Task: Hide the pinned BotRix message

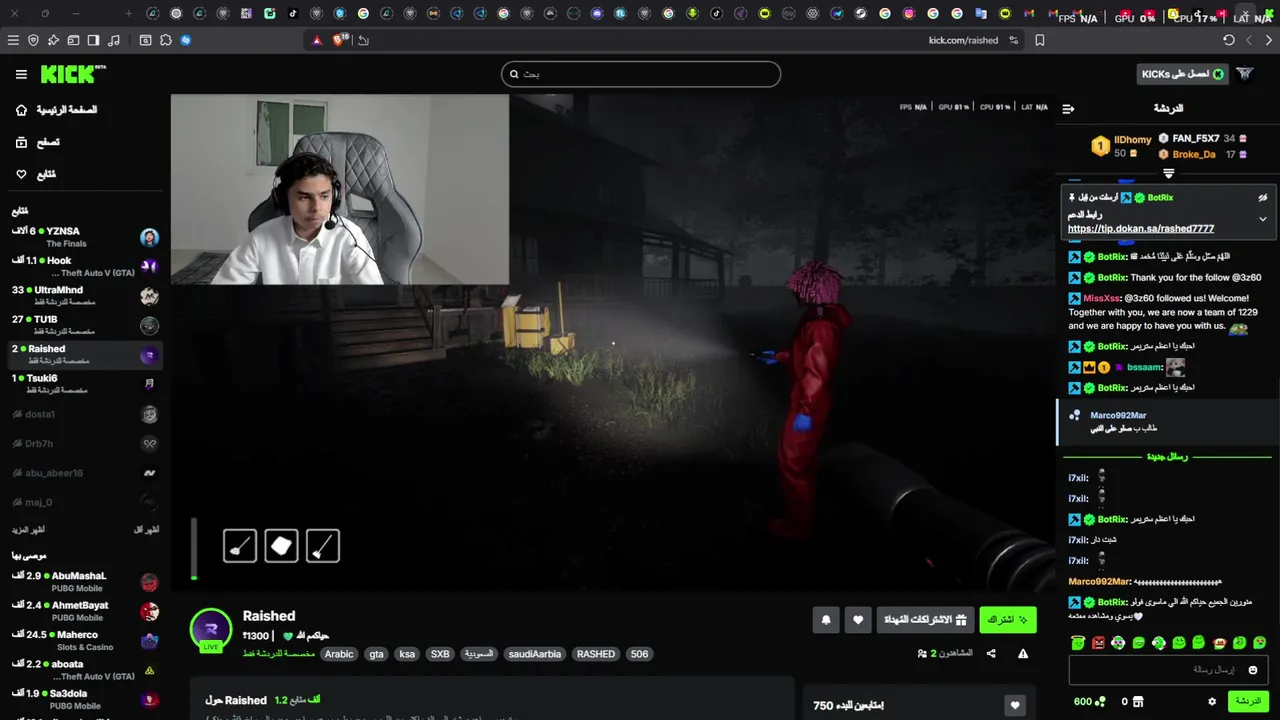Action: 1263,198
